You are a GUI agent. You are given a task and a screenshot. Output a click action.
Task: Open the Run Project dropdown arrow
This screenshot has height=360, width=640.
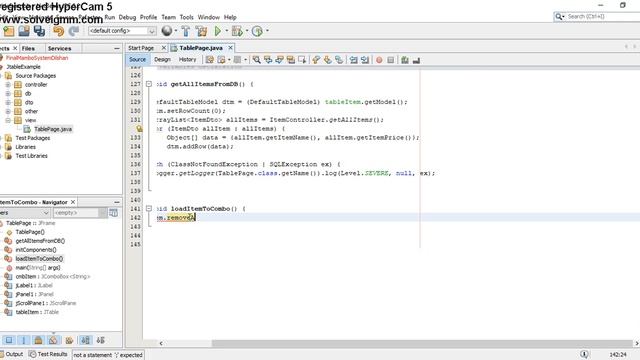226,31
